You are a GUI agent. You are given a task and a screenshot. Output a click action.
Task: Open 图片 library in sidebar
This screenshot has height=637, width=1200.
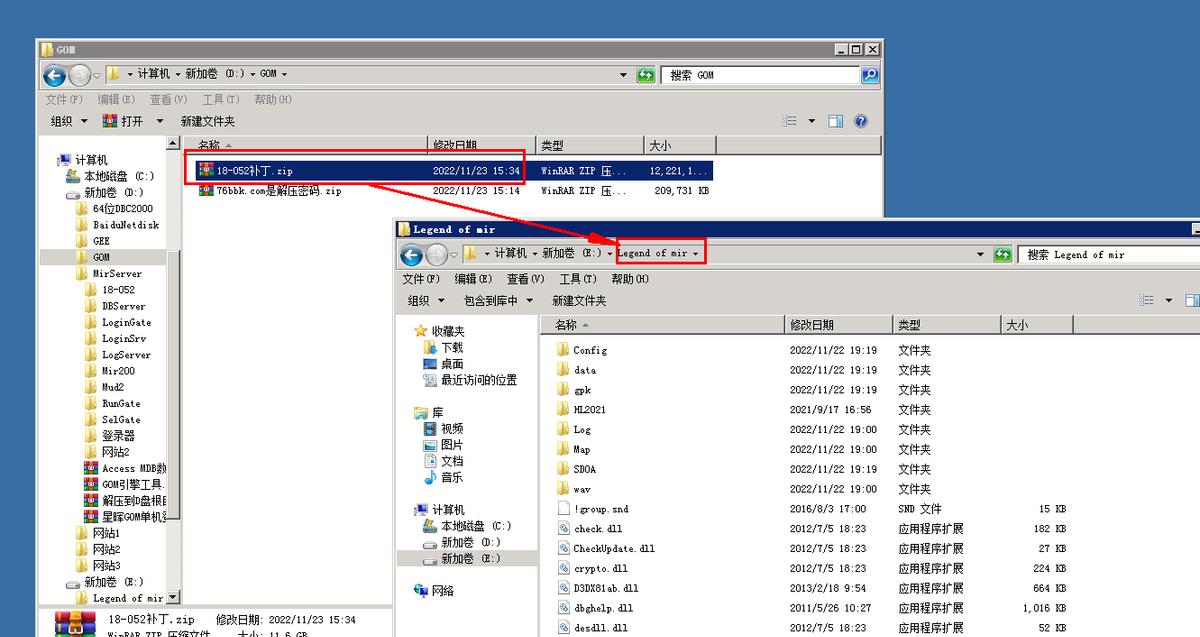(441, 445)
